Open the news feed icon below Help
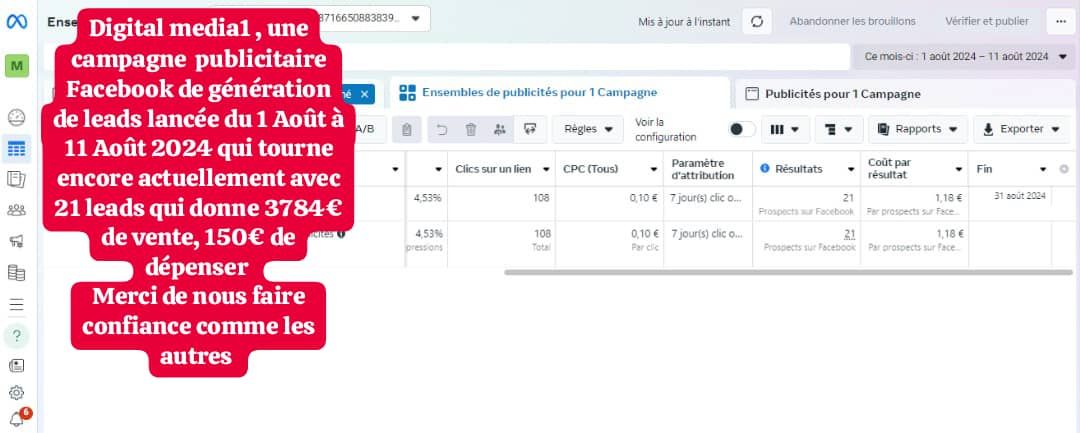The height and width of the screenshot is (433, 1080). (17, 366)
